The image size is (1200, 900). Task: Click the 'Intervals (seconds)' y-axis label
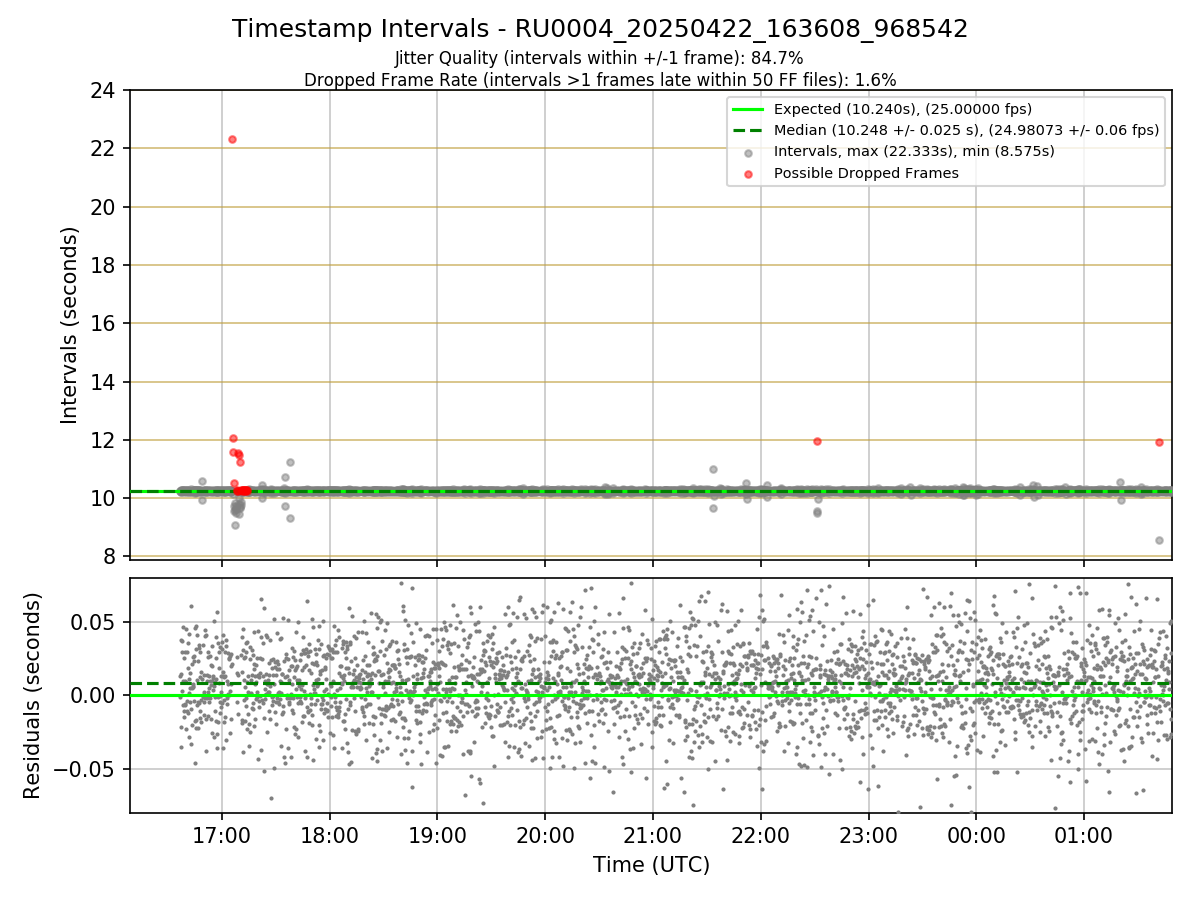(69, 324)
